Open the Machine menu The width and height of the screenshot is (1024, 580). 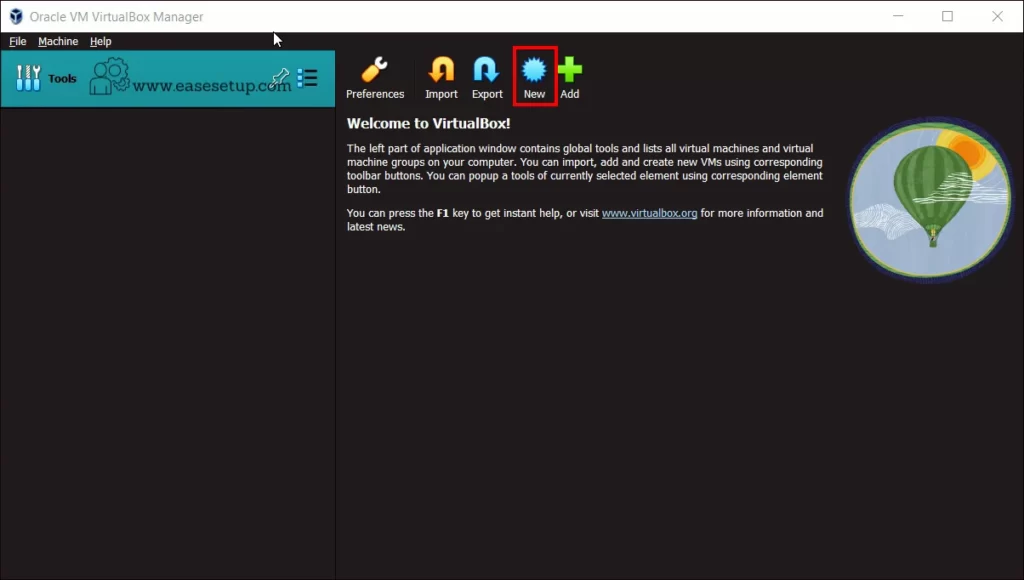click(58, 41)
